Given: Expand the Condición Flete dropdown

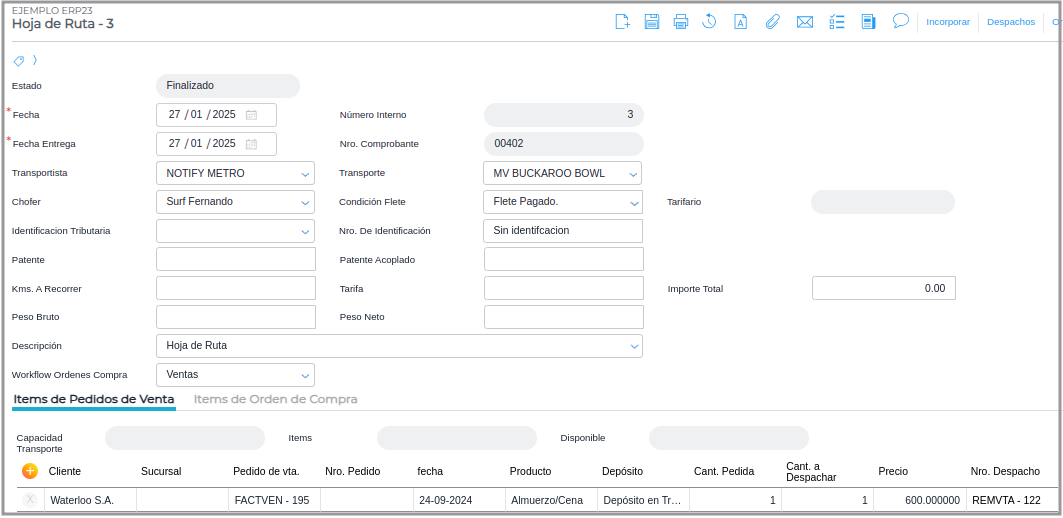Looking at the screenshot, I should click(633, 202).
